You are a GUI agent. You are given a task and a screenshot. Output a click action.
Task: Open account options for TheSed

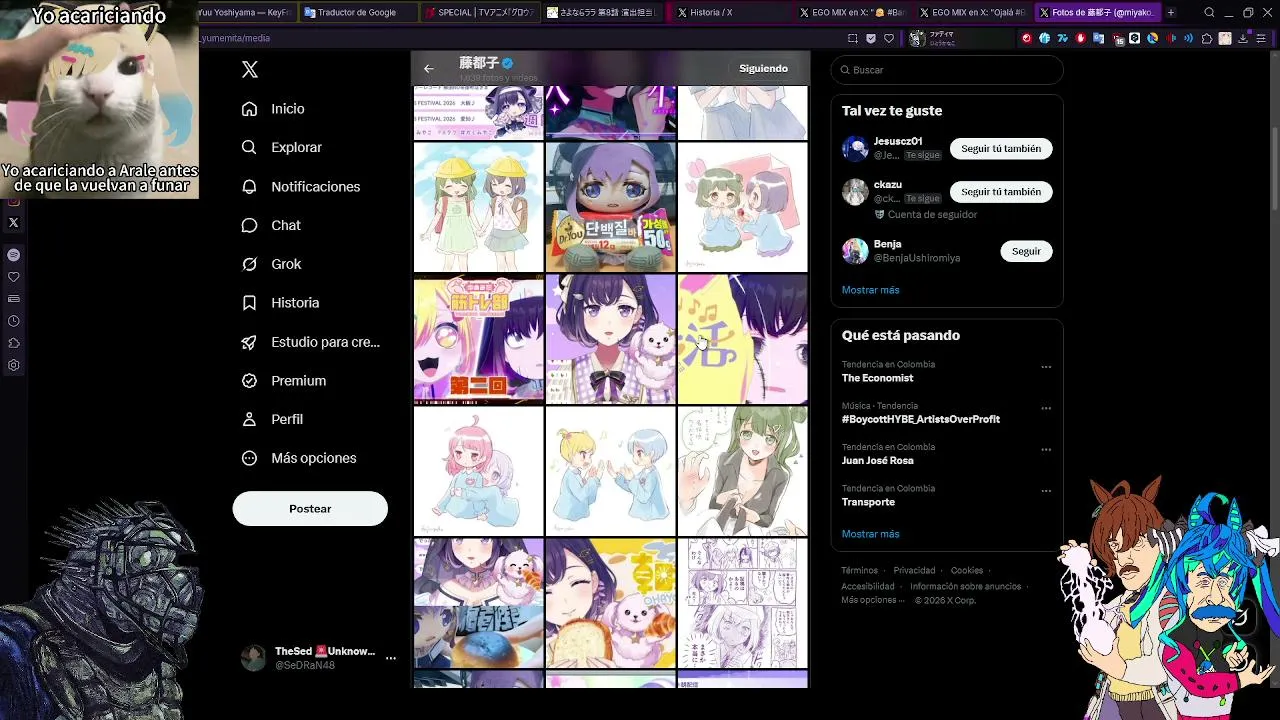(x=391, y=658)
